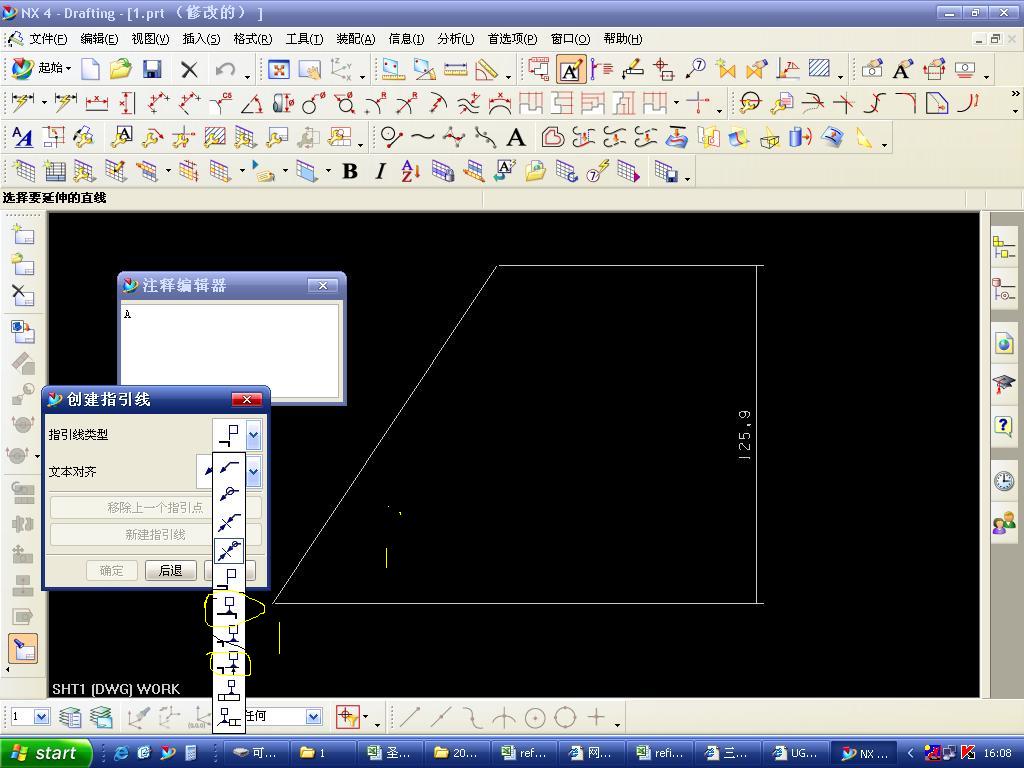Click the 125.9 dimension text in drawing
1024x768 pixels.
(744, 436)
